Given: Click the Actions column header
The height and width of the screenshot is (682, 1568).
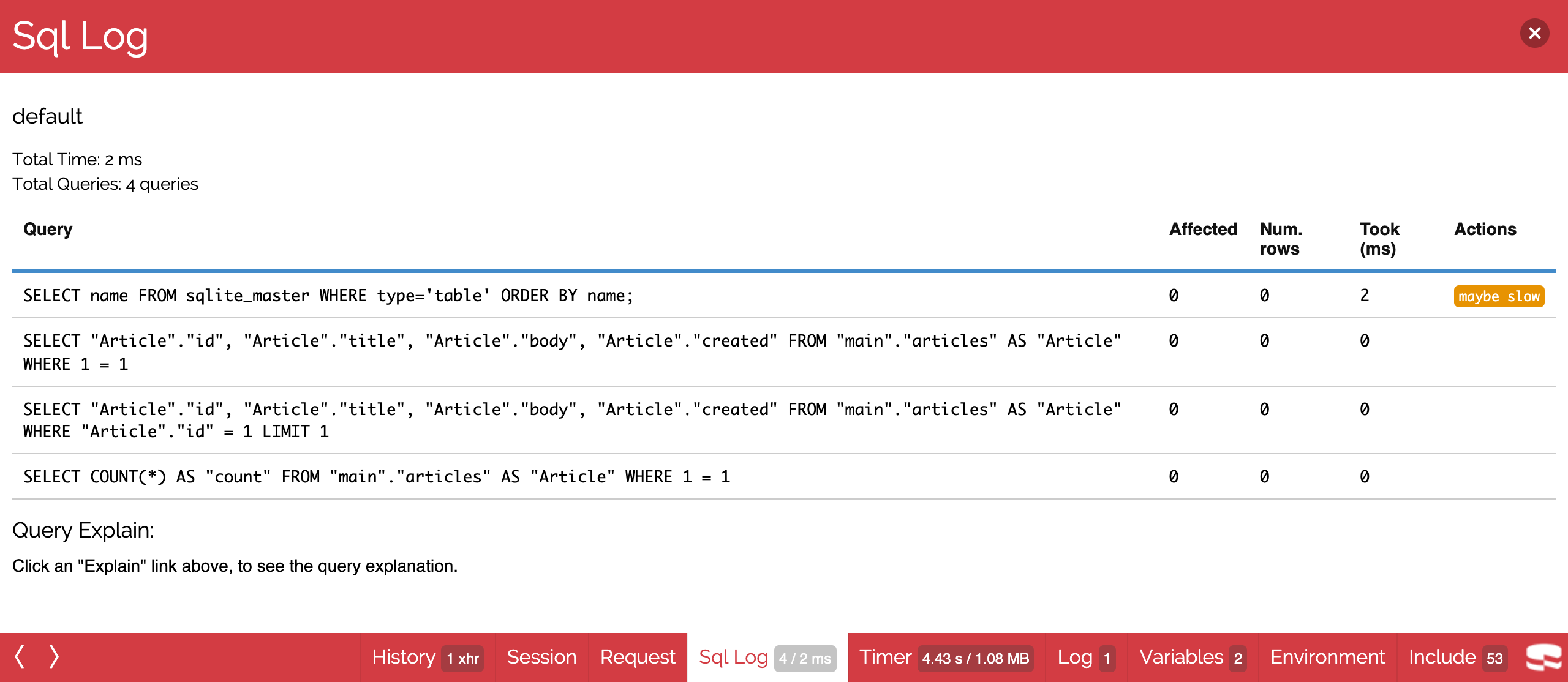Looking at the screenshot, I should point(1485,230).
